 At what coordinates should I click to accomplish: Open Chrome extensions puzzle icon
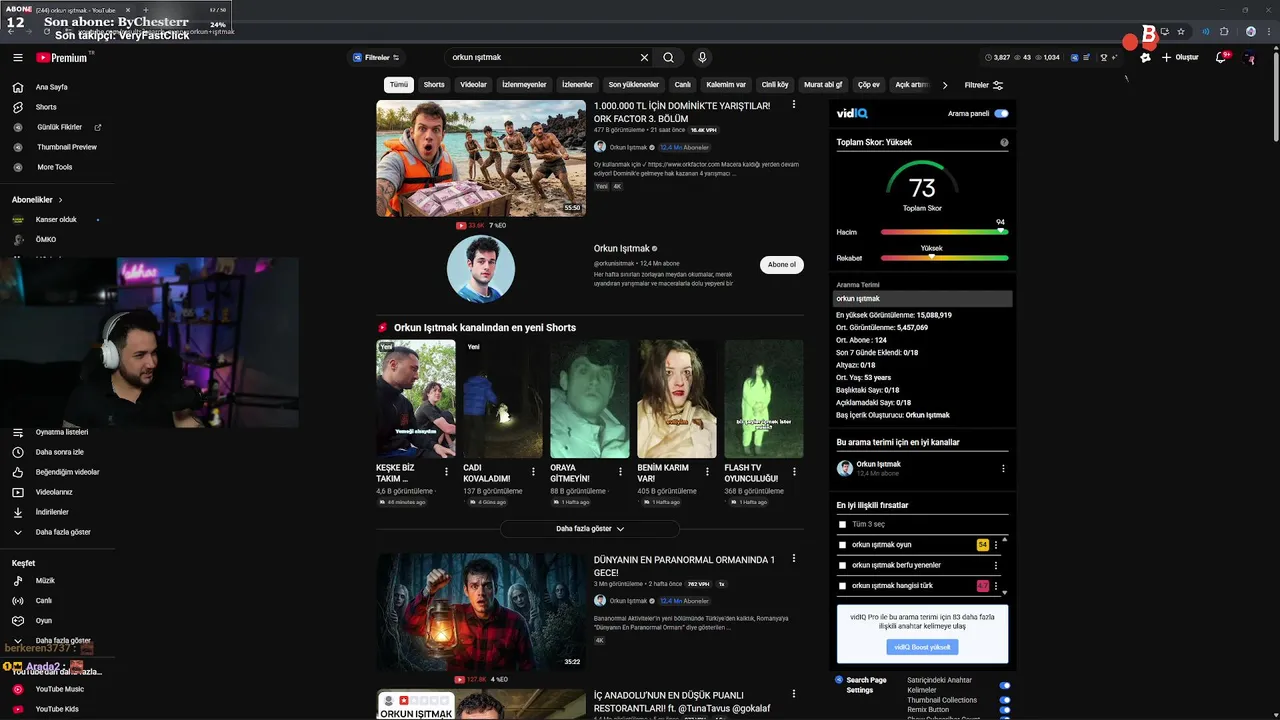pyautogui.click(x=1224, y=32)
